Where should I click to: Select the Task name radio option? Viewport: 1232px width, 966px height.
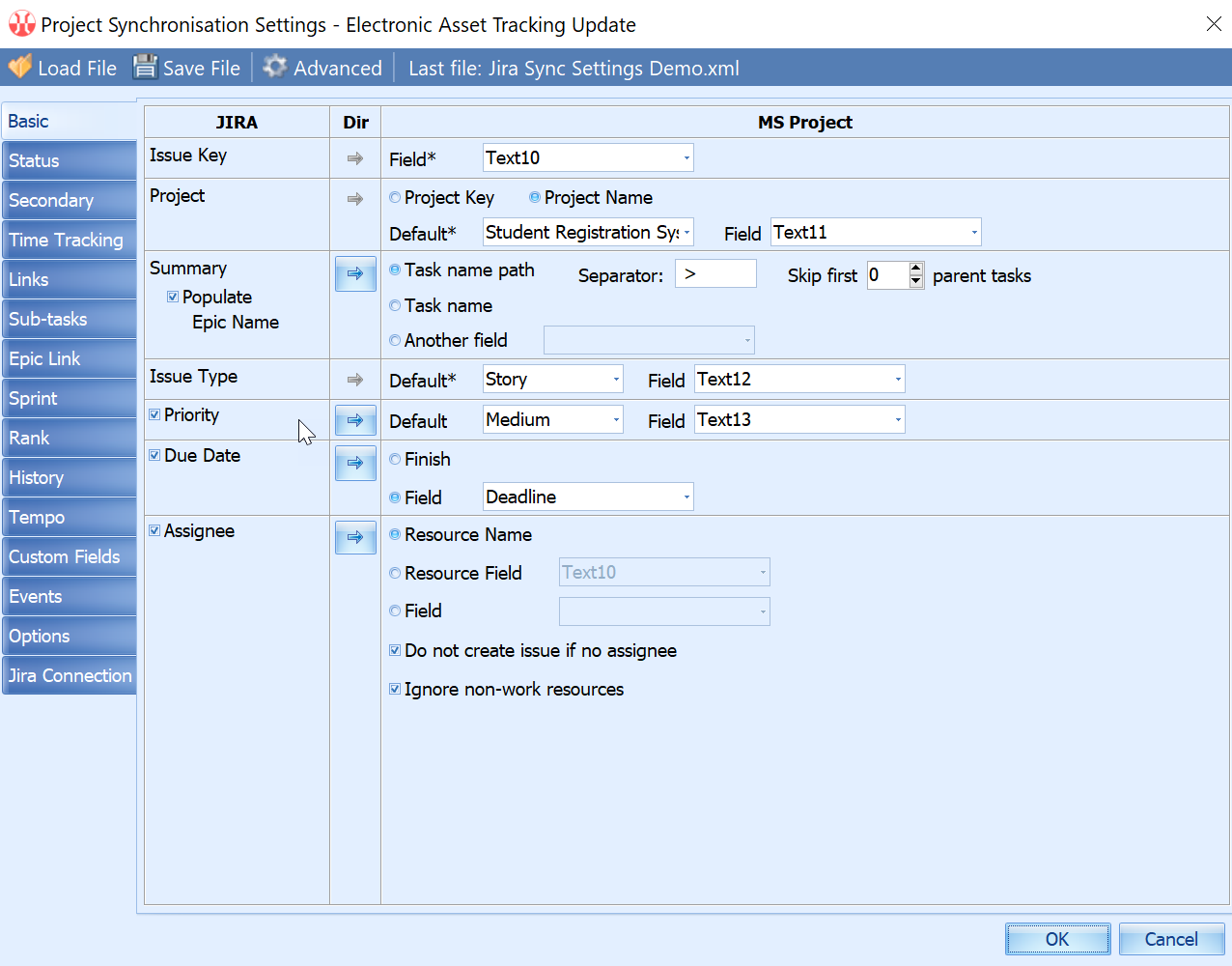tap(395, 305)
